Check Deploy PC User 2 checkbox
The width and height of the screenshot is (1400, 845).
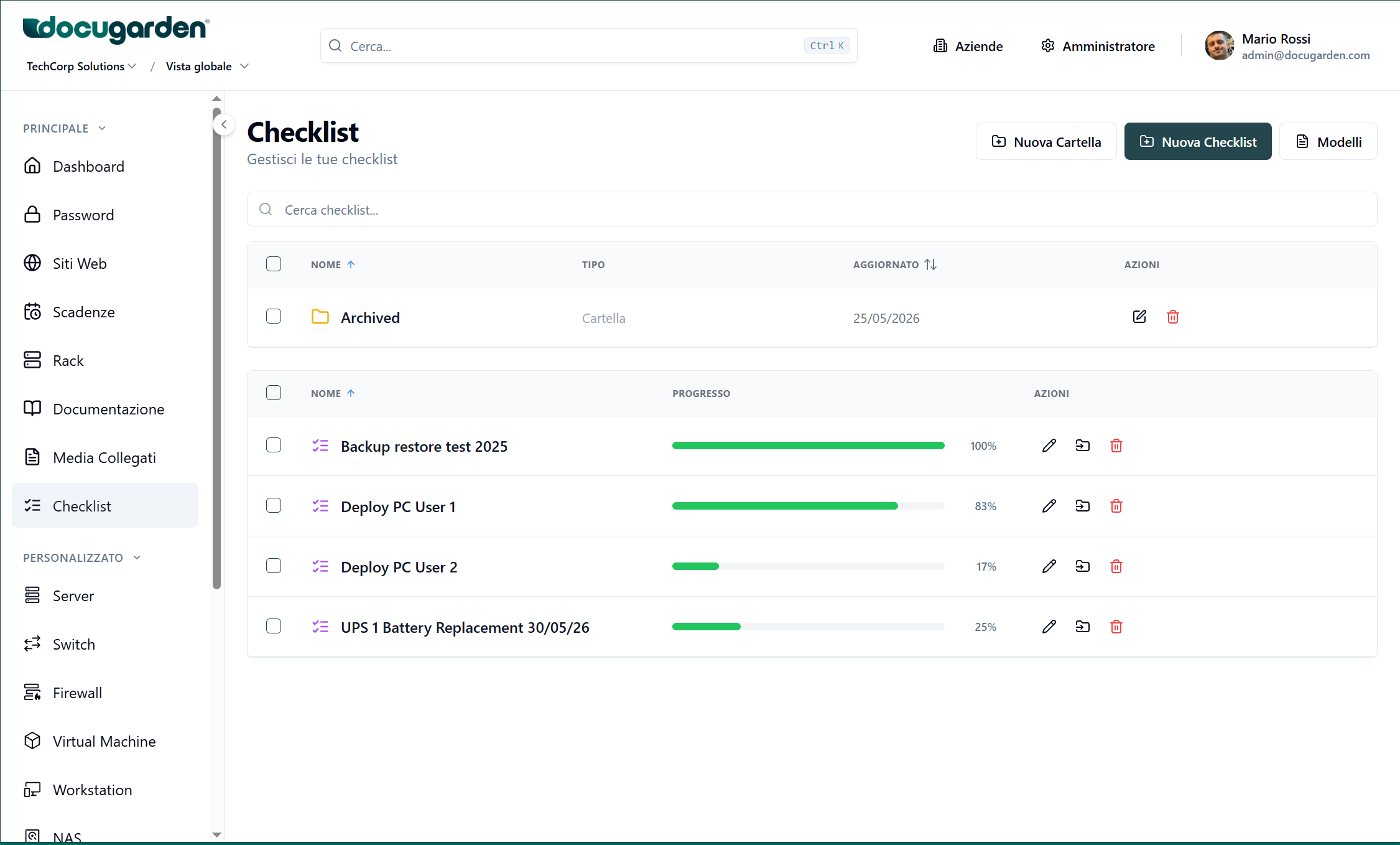pos(274,566)
